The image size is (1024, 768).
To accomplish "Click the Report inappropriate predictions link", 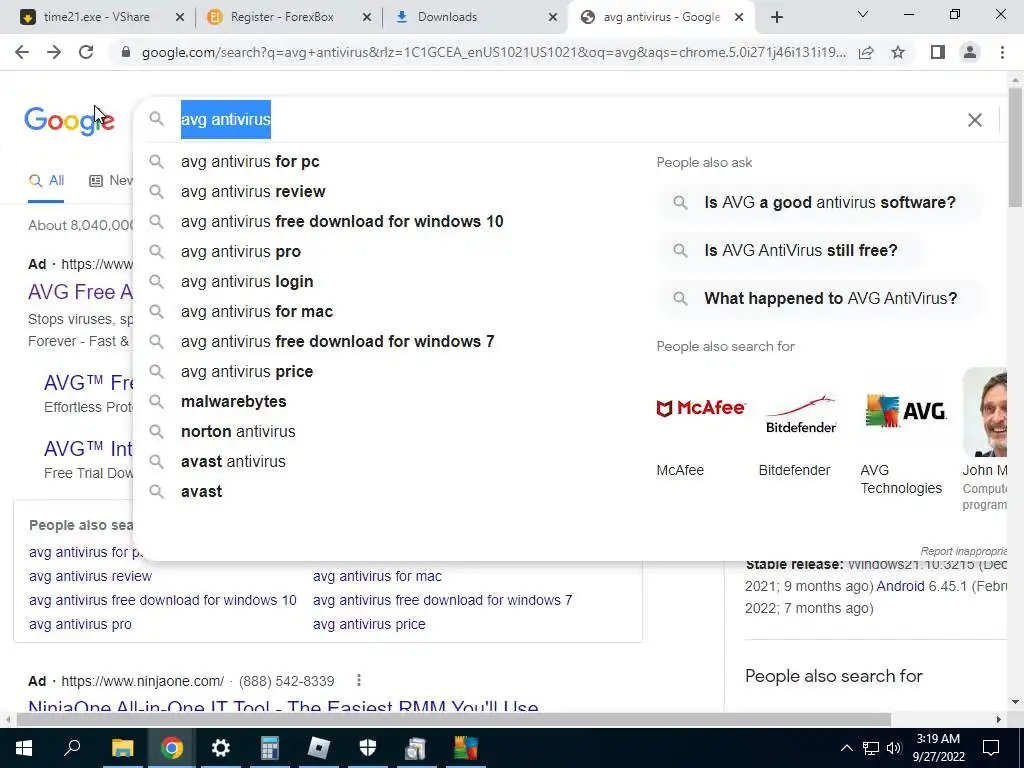I will pyautogui.click(x=963, y=551).
